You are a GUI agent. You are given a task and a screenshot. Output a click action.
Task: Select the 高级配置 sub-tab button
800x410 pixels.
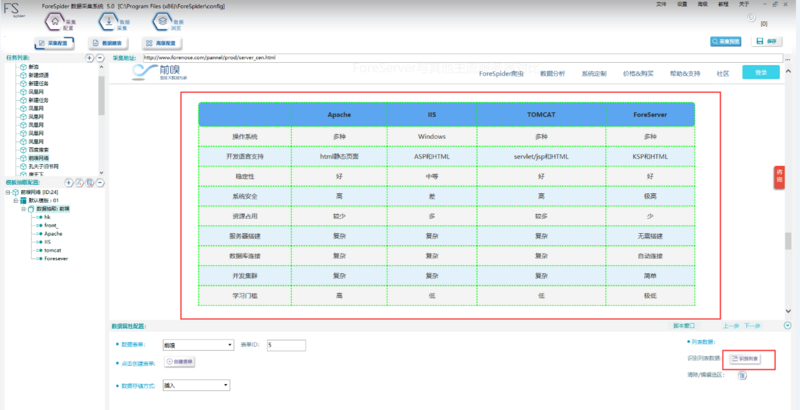point(162,43)
